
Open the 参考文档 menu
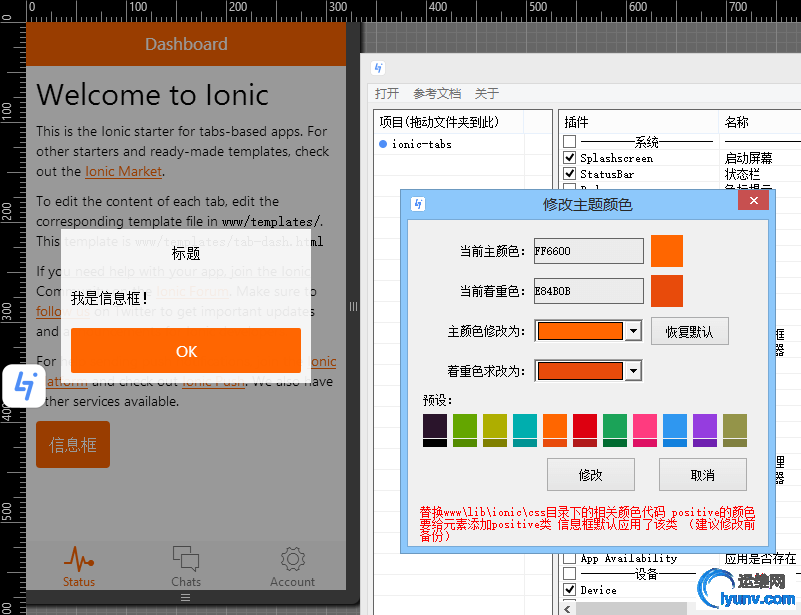[437, 93]
